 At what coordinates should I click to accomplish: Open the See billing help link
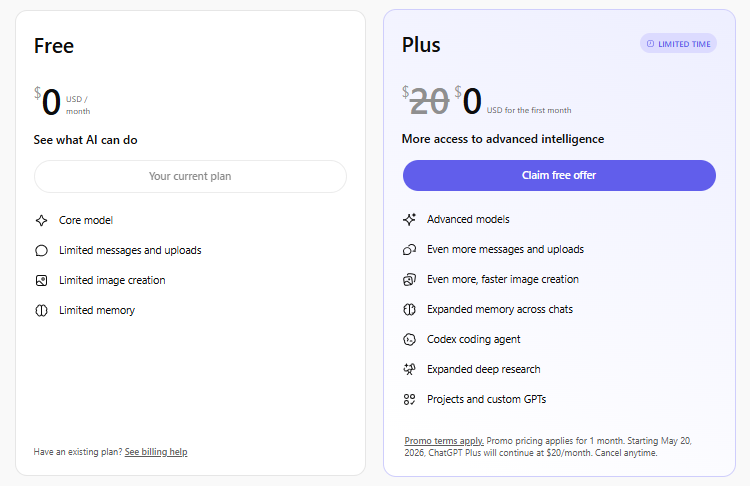[x=156, y=452]
